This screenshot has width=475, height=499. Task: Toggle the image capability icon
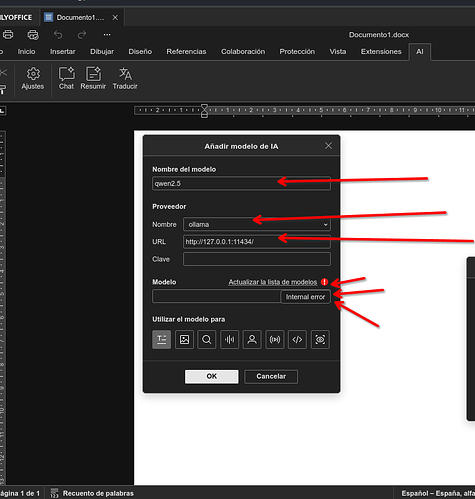tap(184, 340)
